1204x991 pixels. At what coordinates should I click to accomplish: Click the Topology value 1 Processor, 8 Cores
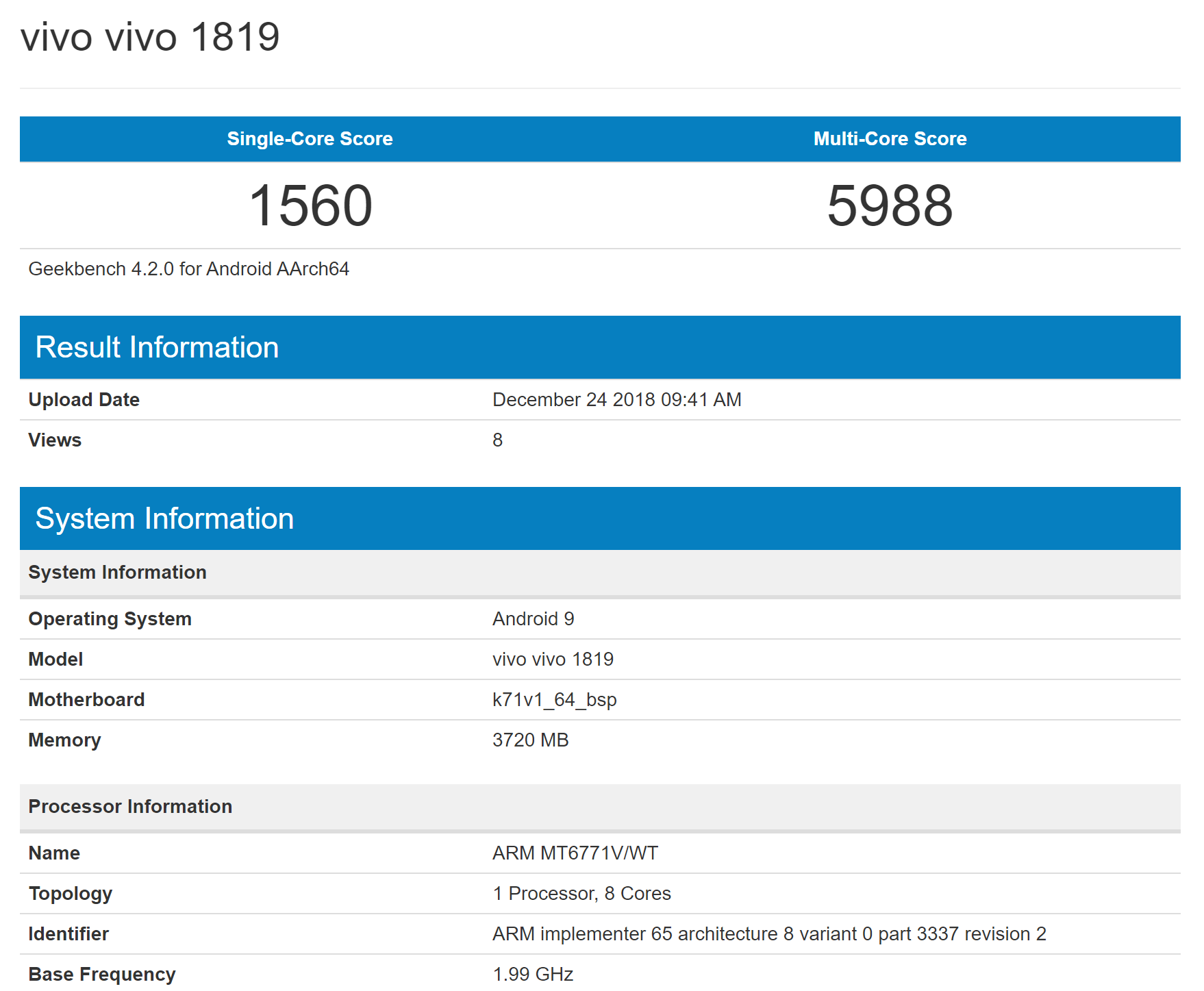click(581, 893)
